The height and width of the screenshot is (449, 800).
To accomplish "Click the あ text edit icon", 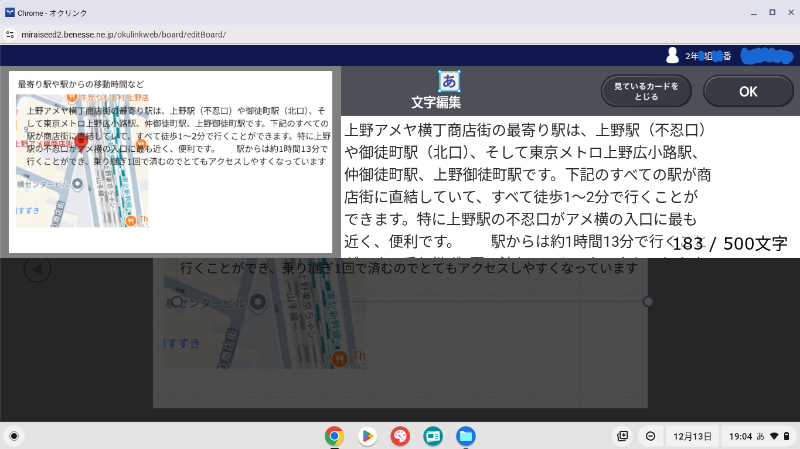I will [449, 82].
